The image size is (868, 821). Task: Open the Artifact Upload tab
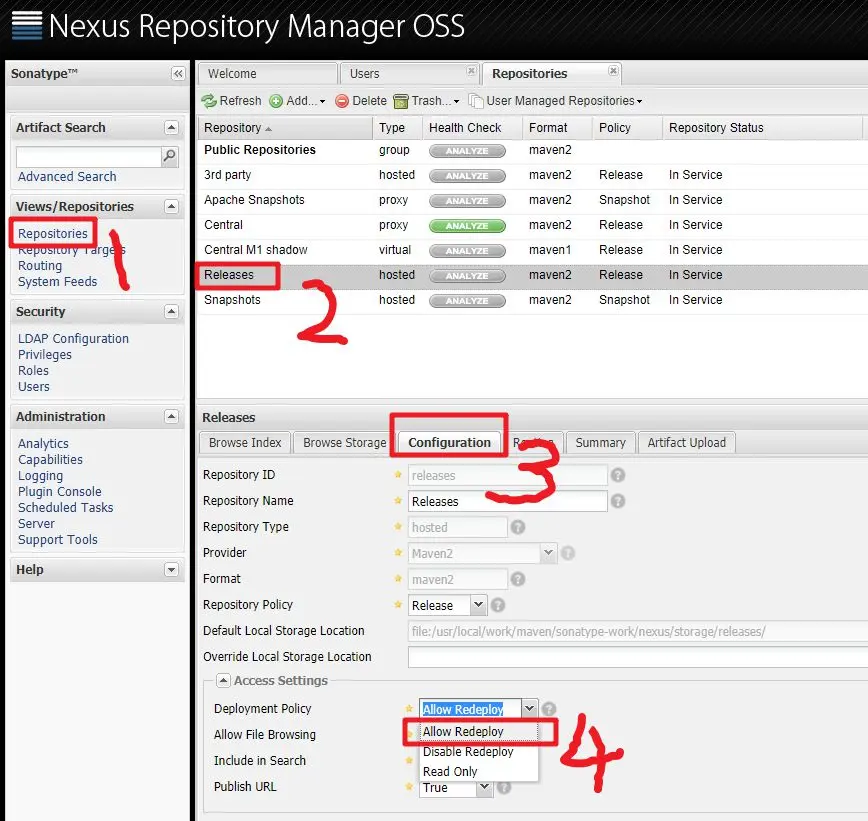[686, 443]
